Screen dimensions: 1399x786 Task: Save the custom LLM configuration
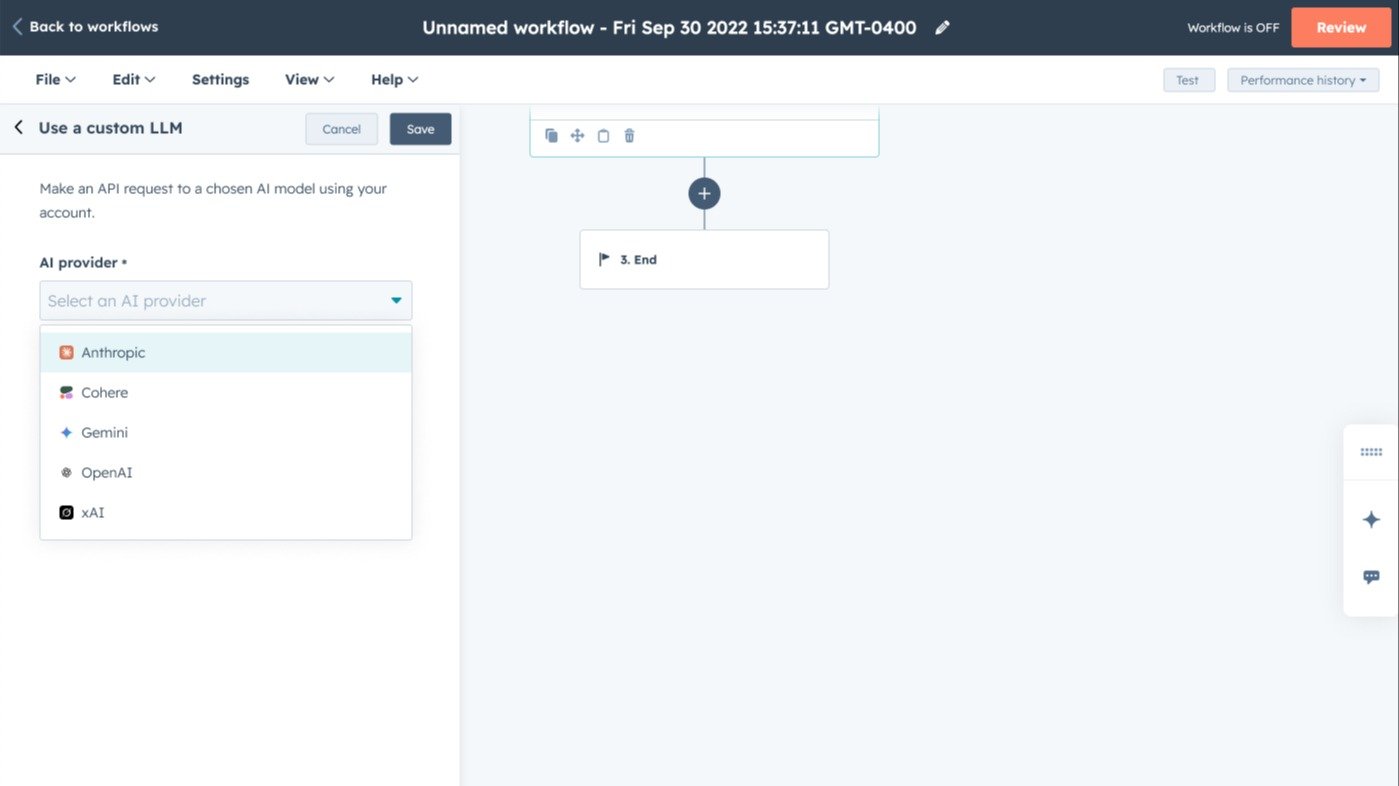[420, 128]
